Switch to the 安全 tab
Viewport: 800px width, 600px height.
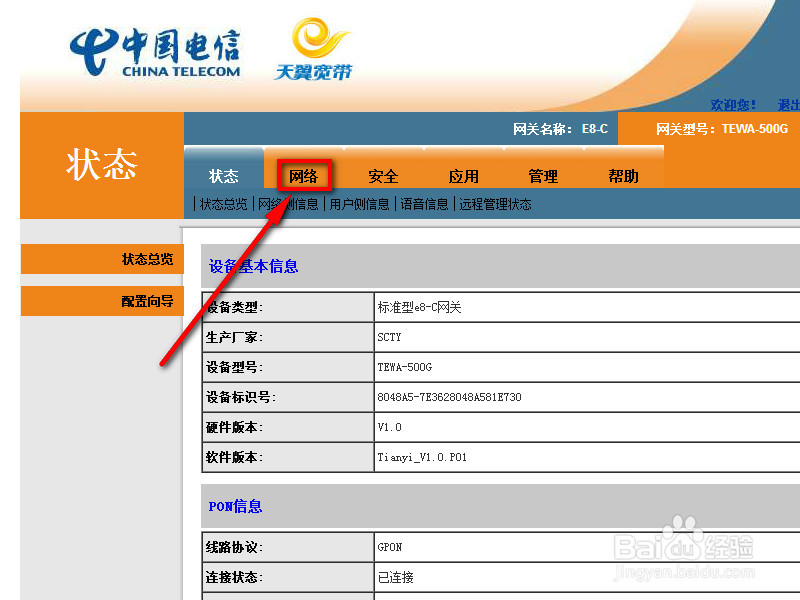click(383, 175)
